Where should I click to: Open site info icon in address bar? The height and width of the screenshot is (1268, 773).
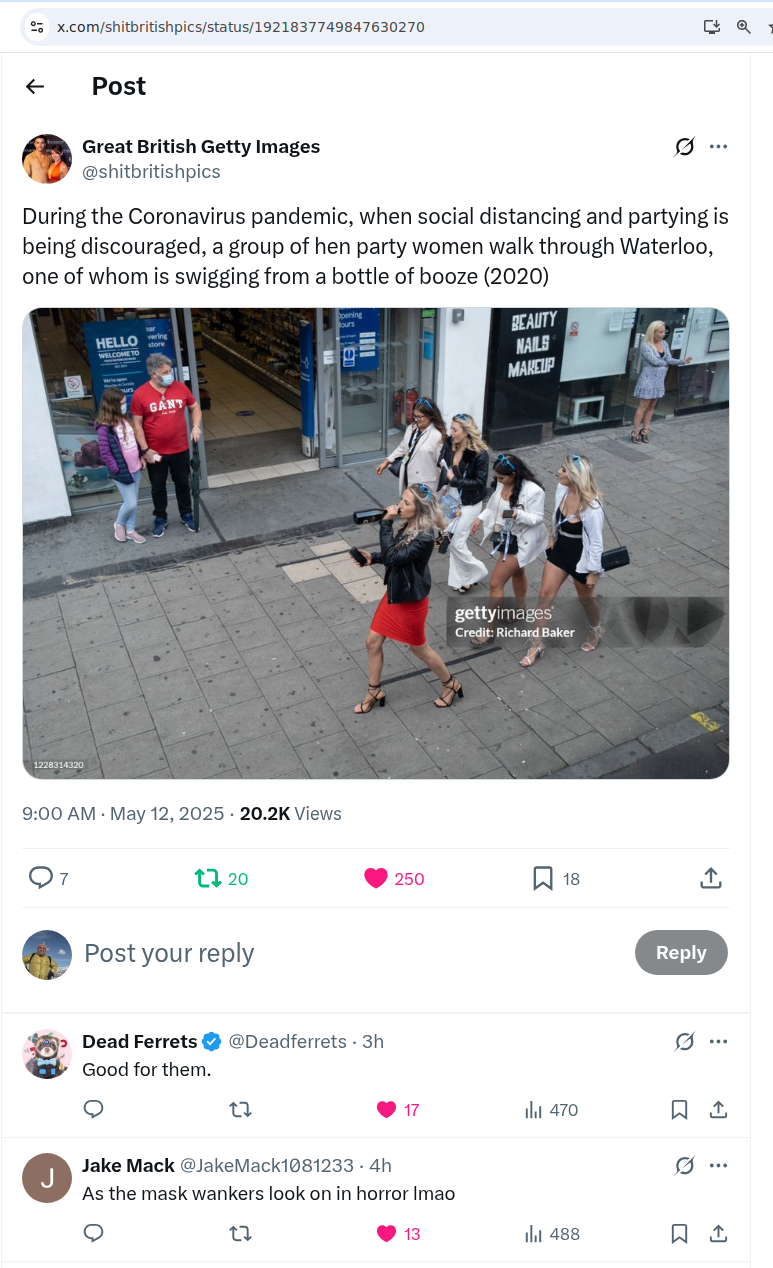tap(37, 27)
